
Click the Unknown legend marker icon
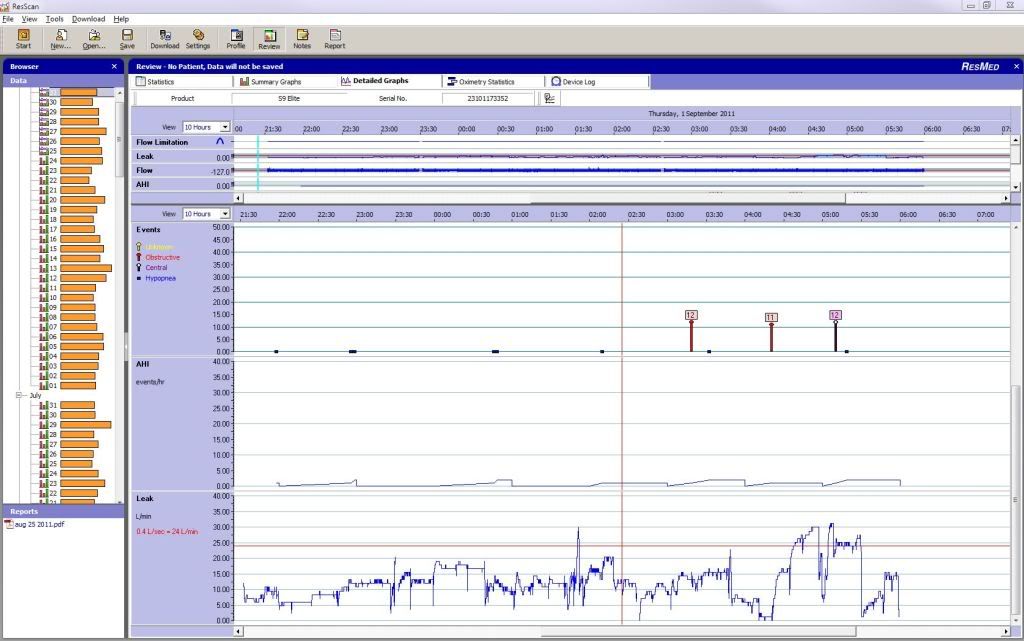[138, 247]
